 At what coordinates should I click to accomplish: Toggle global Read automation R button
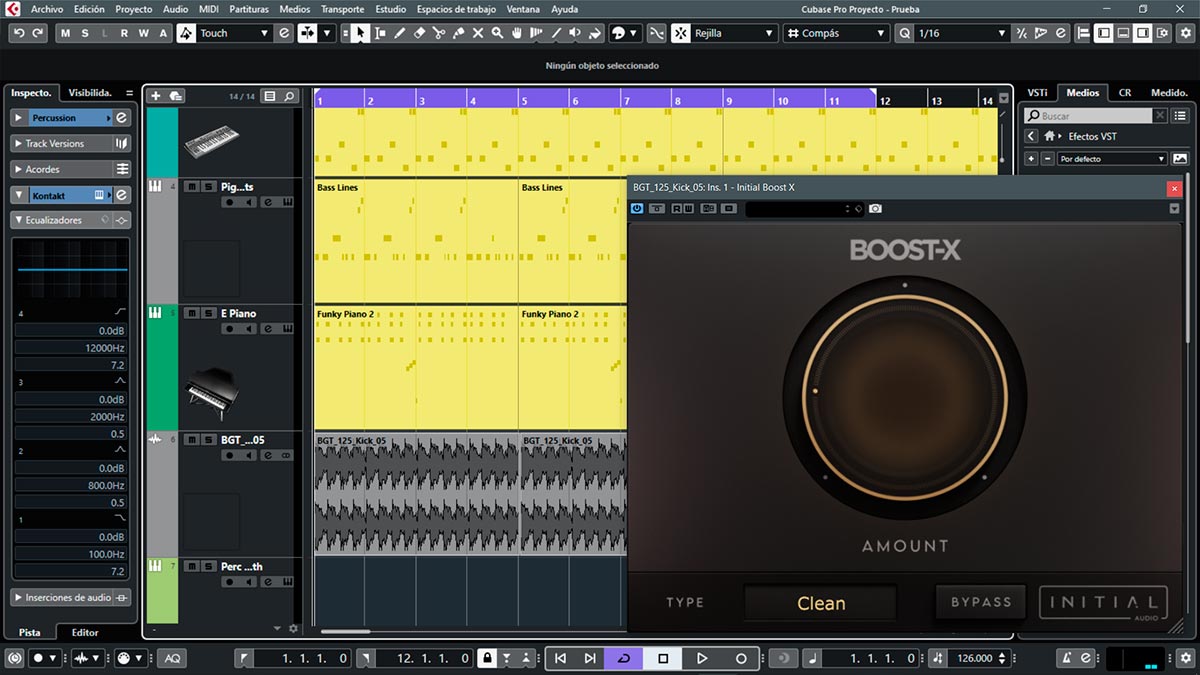(x=124, y=33)
